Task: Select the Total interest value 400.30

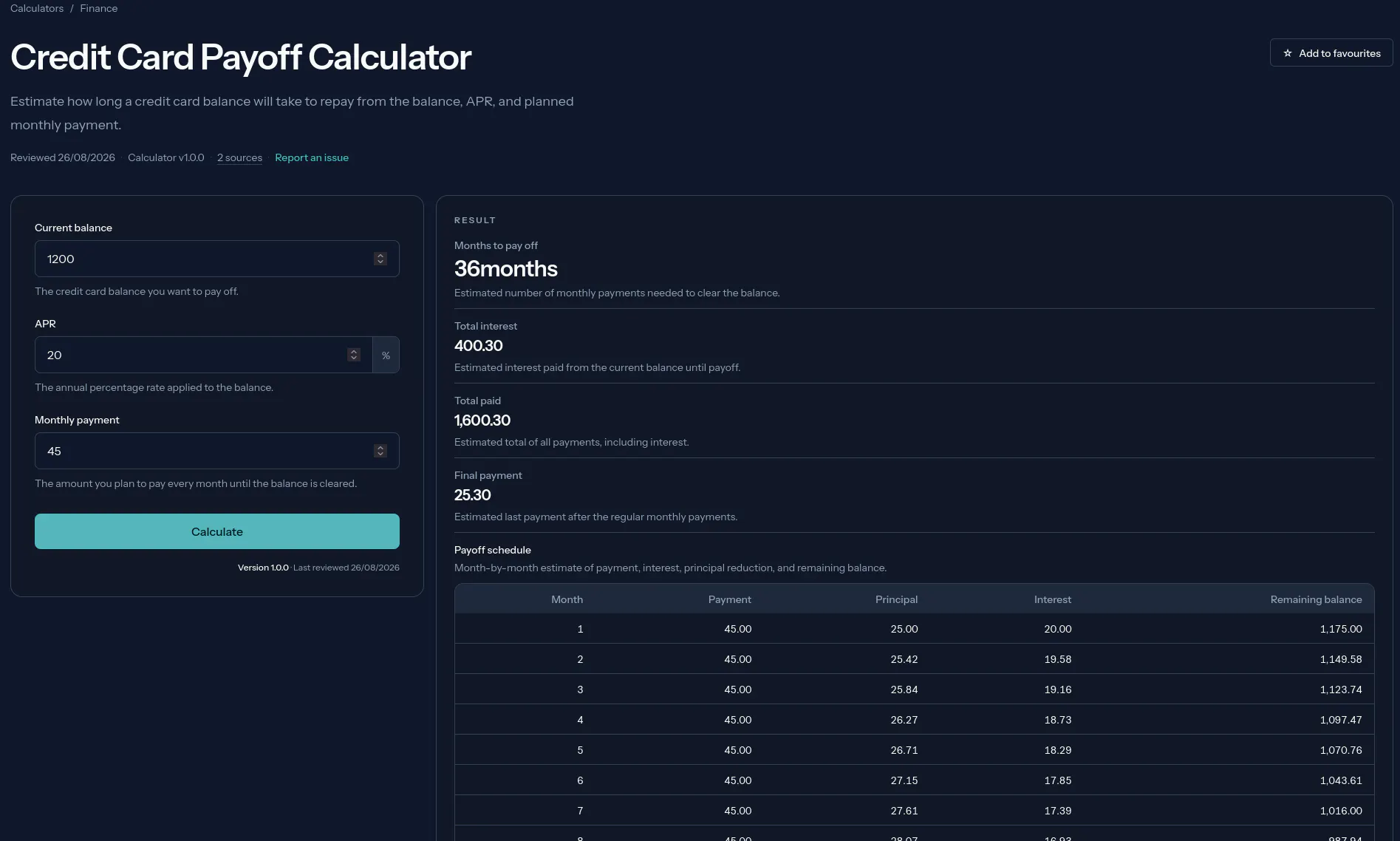Action: pos(479,346)
